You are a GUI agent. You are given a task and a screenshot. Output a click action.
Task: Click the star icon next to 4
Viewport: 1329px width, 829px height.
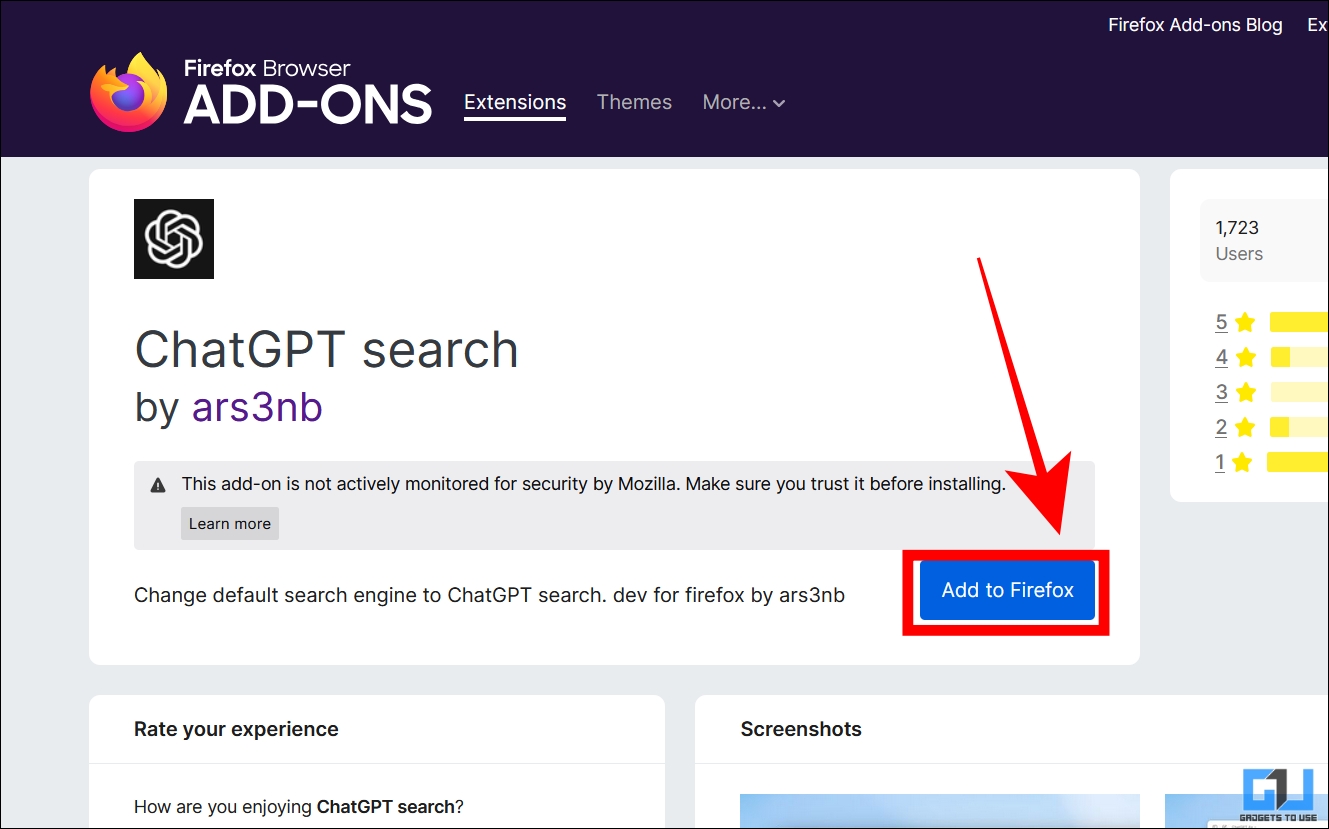tap(1245, 357)
